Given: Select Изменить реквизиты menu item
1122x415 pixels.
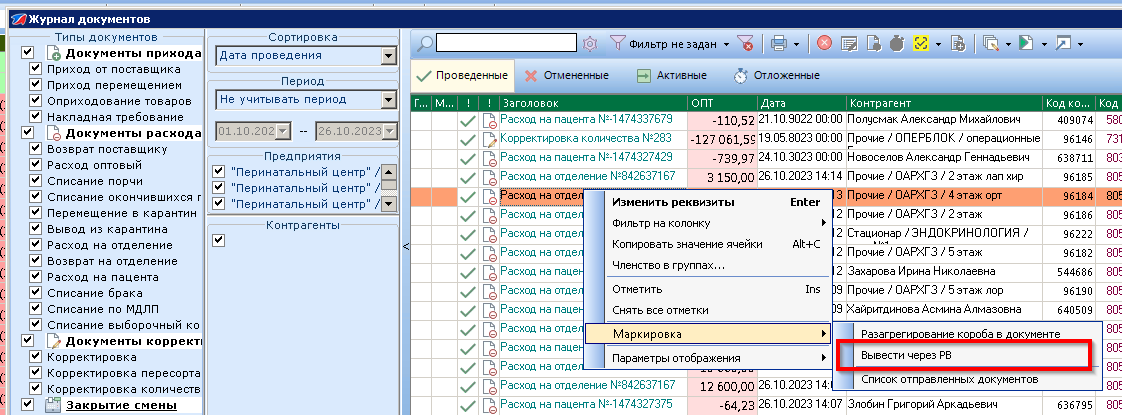Looking at the screenshot, I should coord(708,202).
